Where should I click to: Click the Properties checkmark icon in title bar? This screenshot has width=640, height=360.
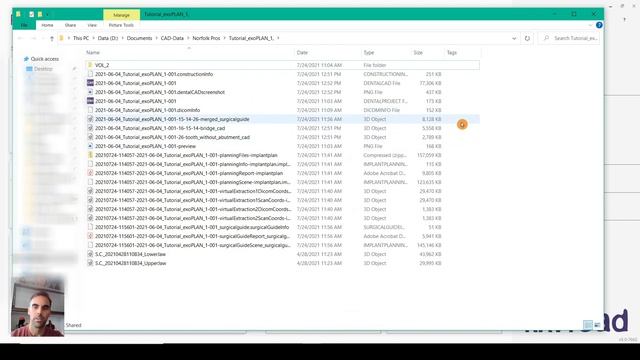point(31,14)
